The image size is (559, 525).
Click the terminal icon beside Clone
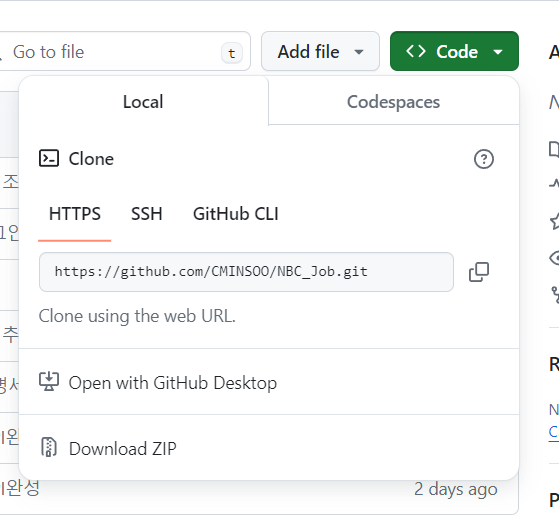coord(49,159)
